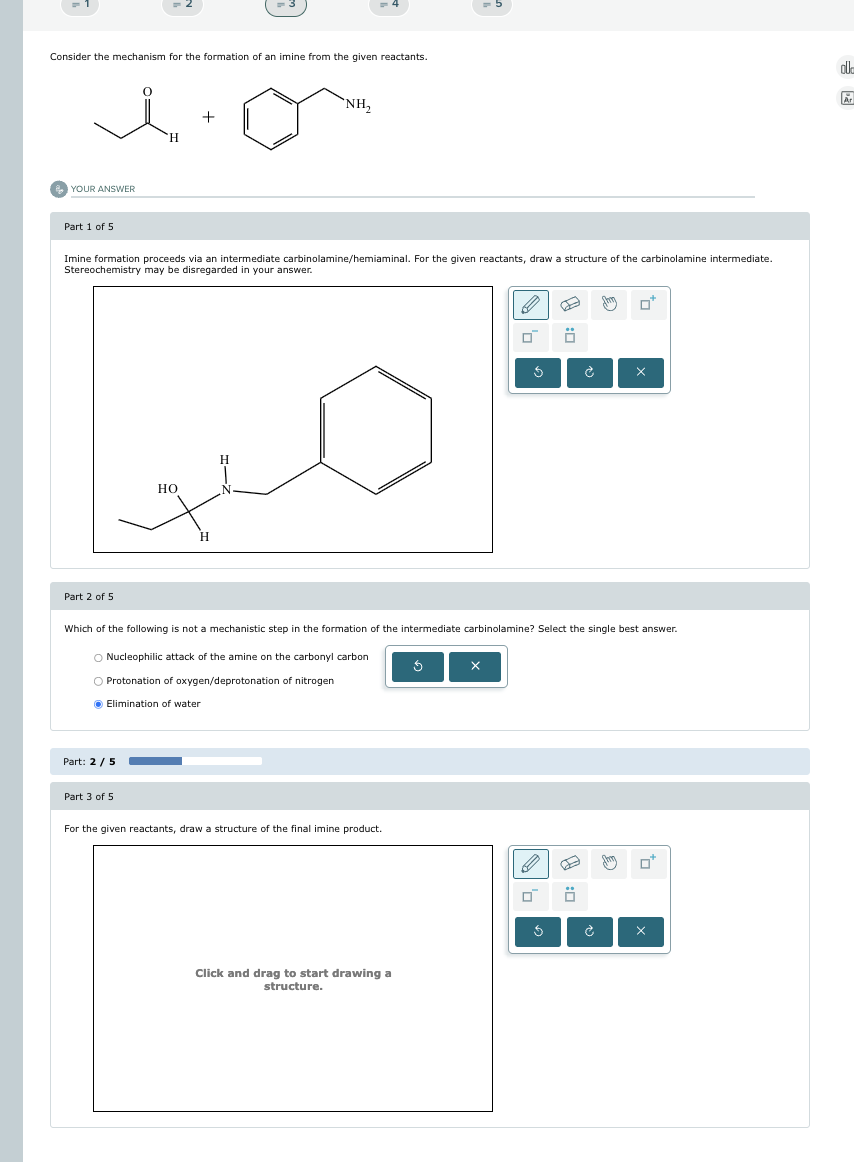Click the Part 2 of 5 progress bar
Image resolution: width=854 pixels, height=1162 pixels.
(x=195, y=761)
